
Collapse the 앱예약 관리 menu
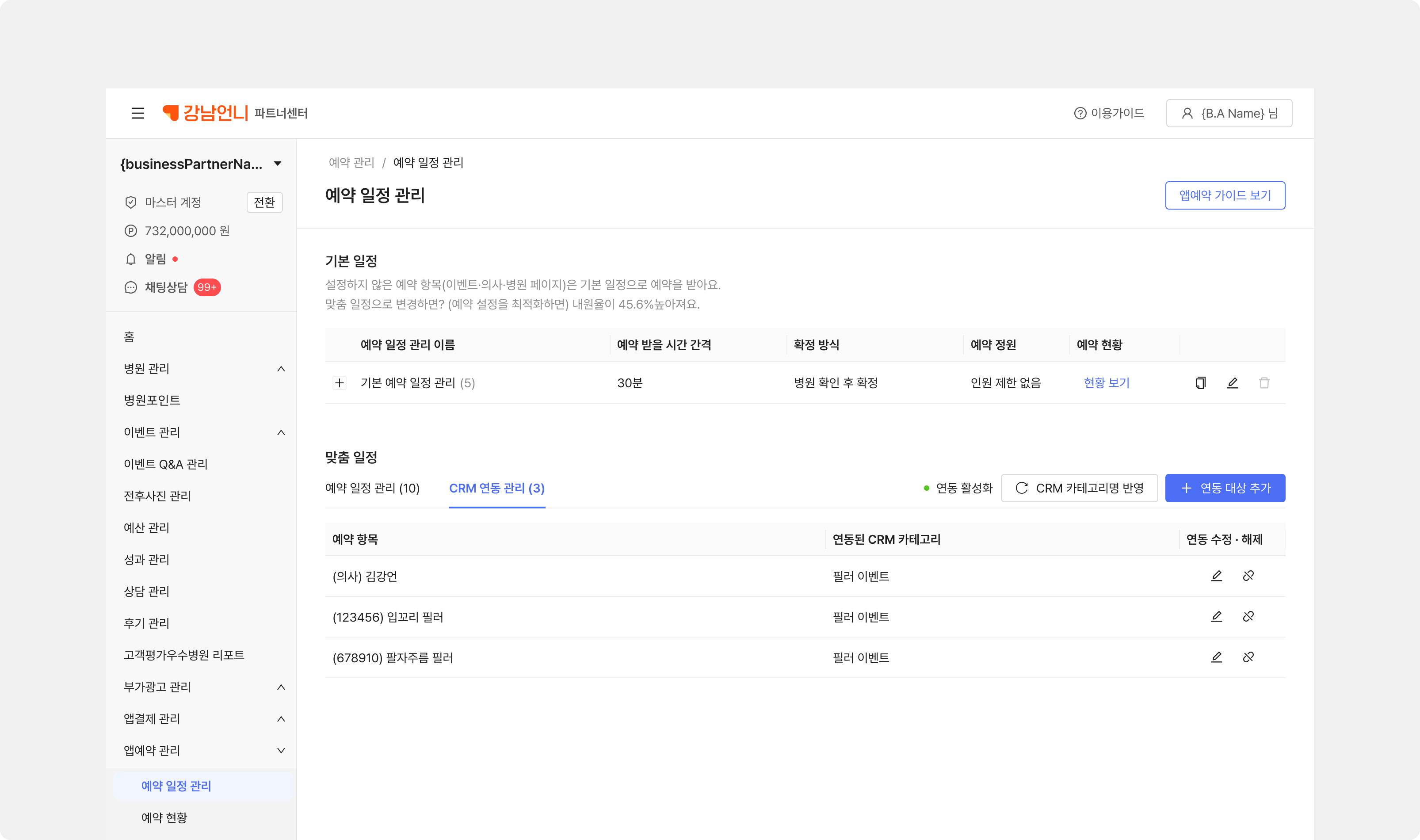pyautogui.click(x=281, y=751)
